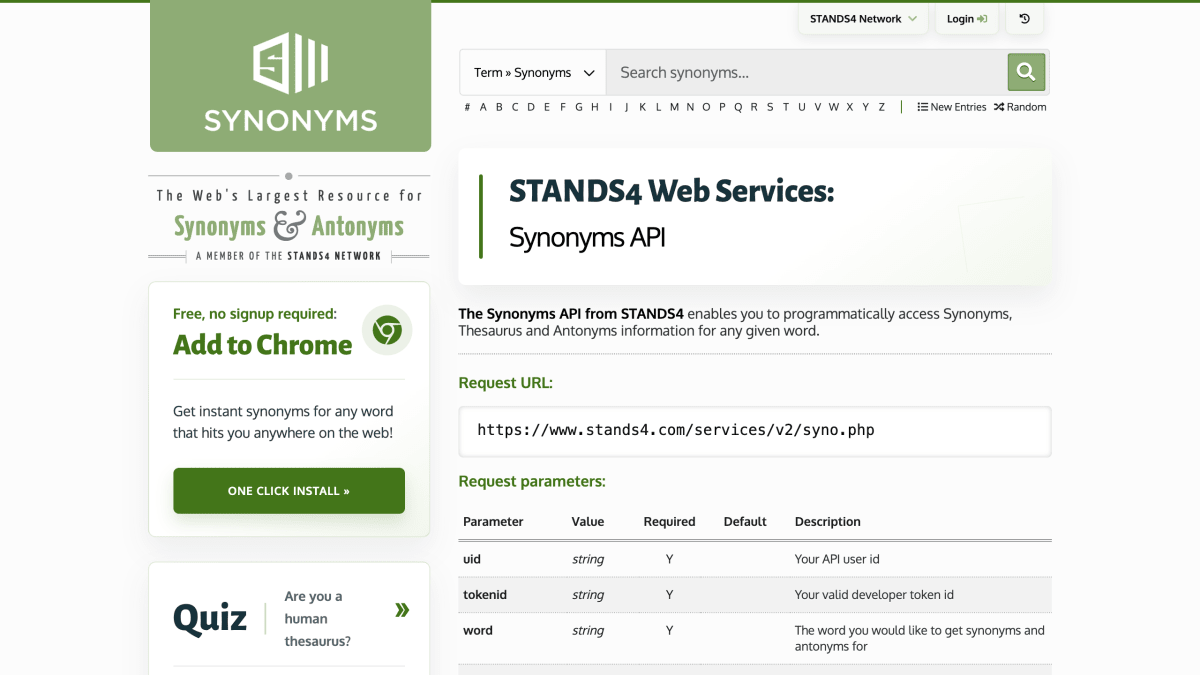Click the Add to Chrome heading
Screen dimensions: 1200x675
click(262, 345)
